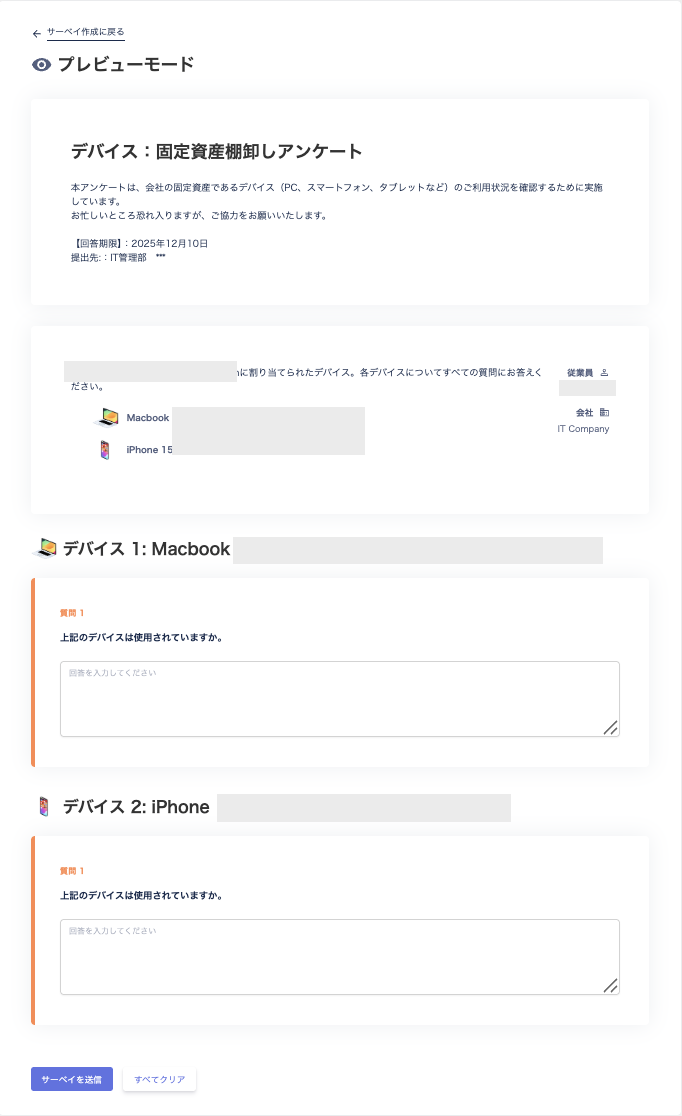Grab the resize handle of the Macbook answer box
Image resolution: width=682 pixels, height=1116 pixels.
610,728
